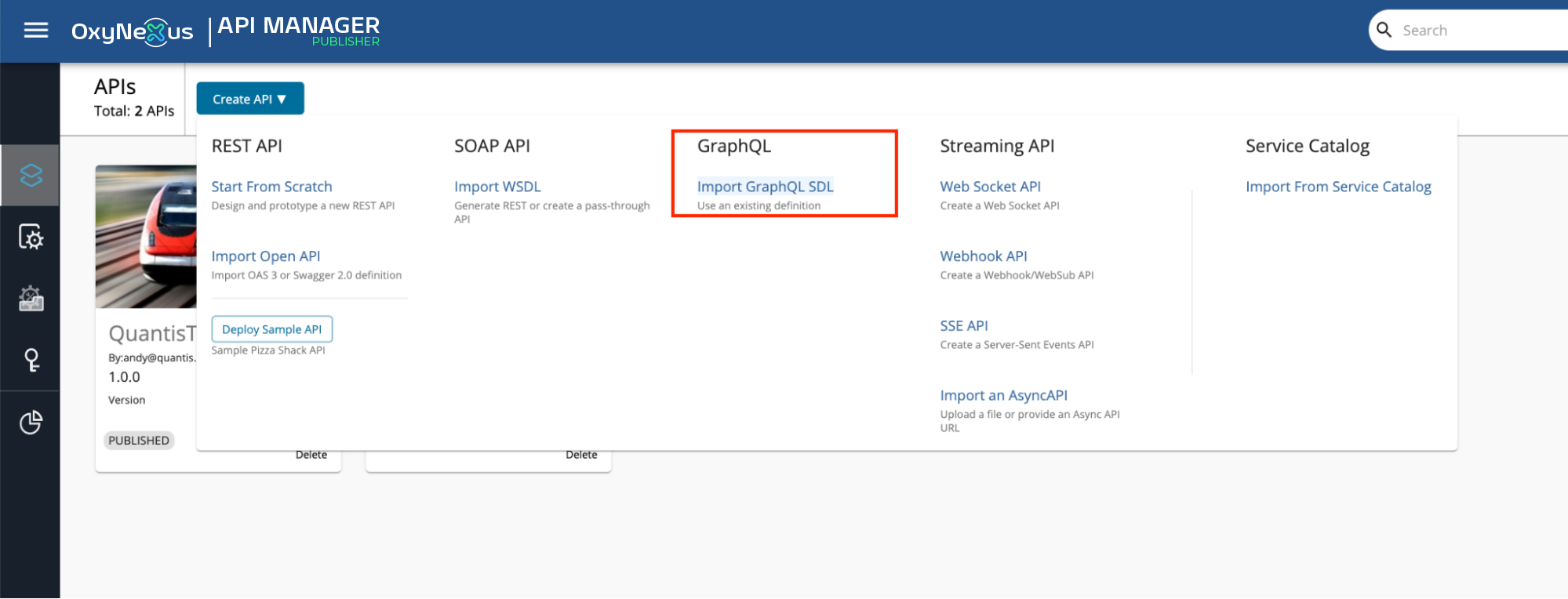Click the PUBLISHED status chip
The height and width of the screenshot is (599, 1568).
[x=139, y=441]
